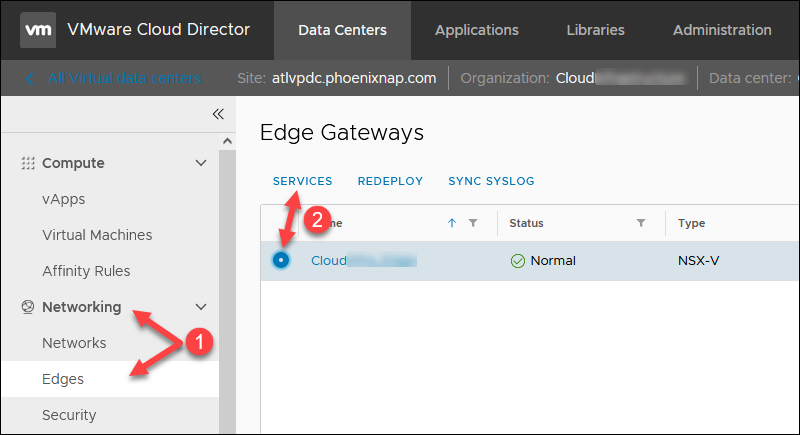Image resolution: width=800 pixels, height=435 pixels.
Task: Click the Compute section label
Action: 73,163
